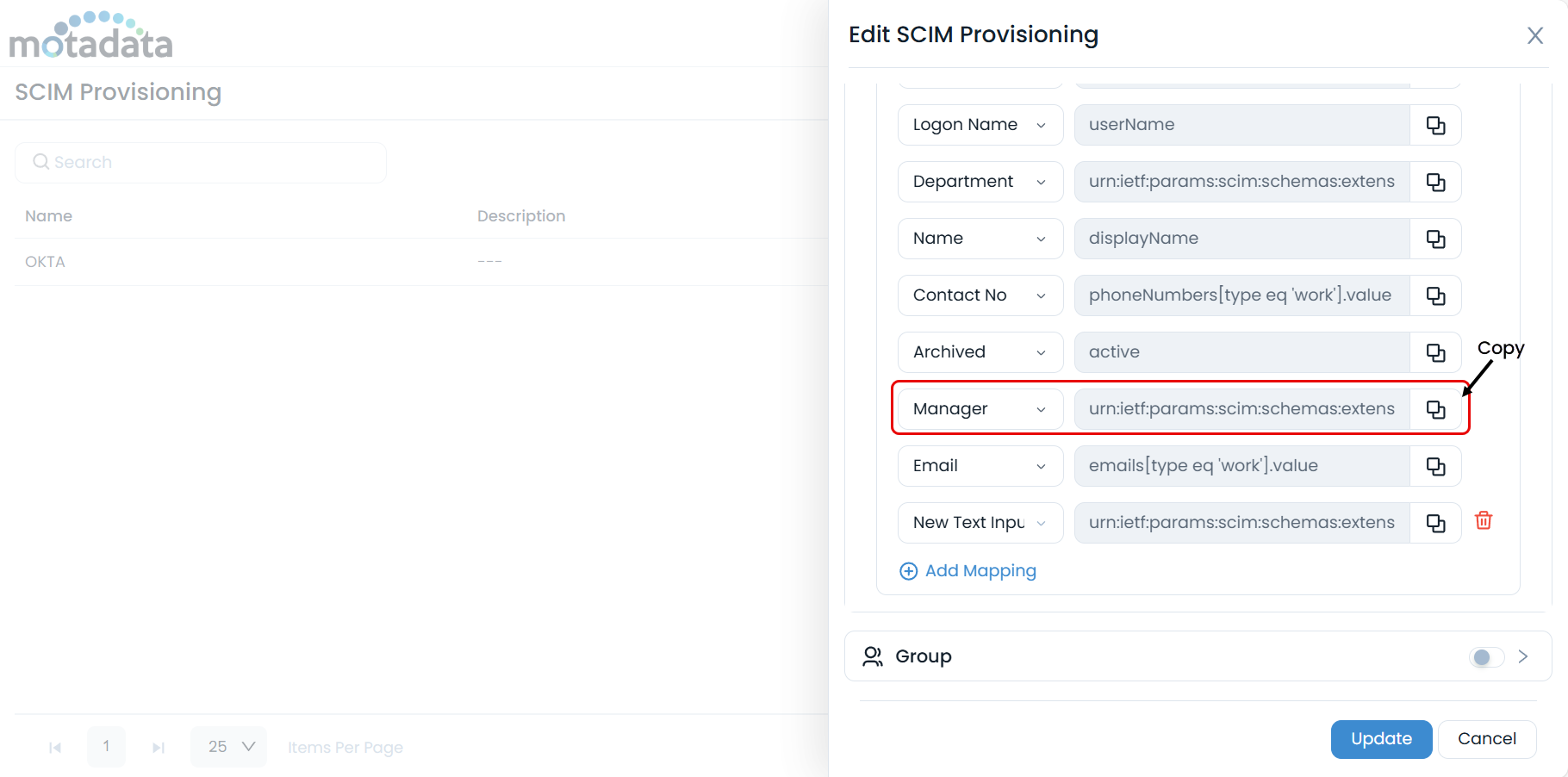Delete the New Text Input mapping
The image size is (1568, 777).
point(1484,520)
